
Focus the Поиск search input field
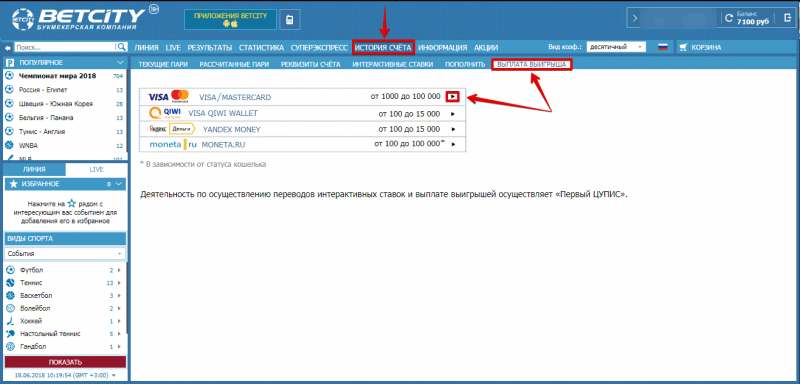65,47
